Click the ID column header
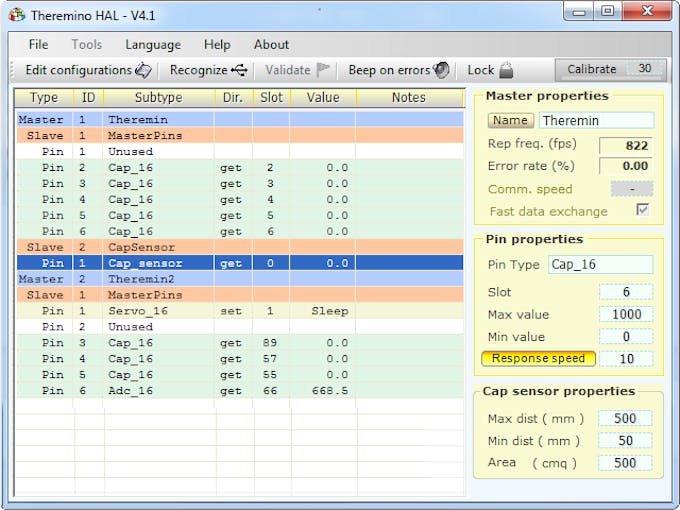Screen dimensions: 680x510 [x=88, y=98]
